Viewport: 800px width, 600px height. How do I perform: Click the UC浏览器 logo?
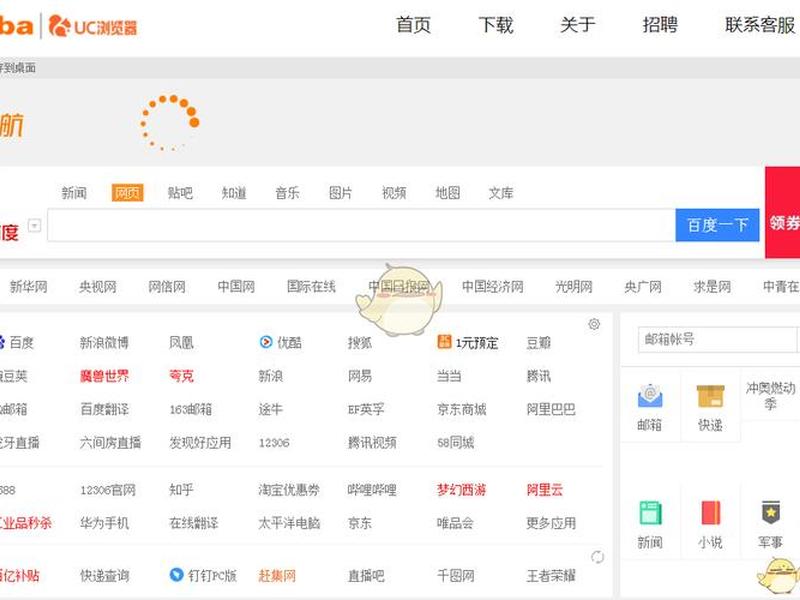point(93,26)
